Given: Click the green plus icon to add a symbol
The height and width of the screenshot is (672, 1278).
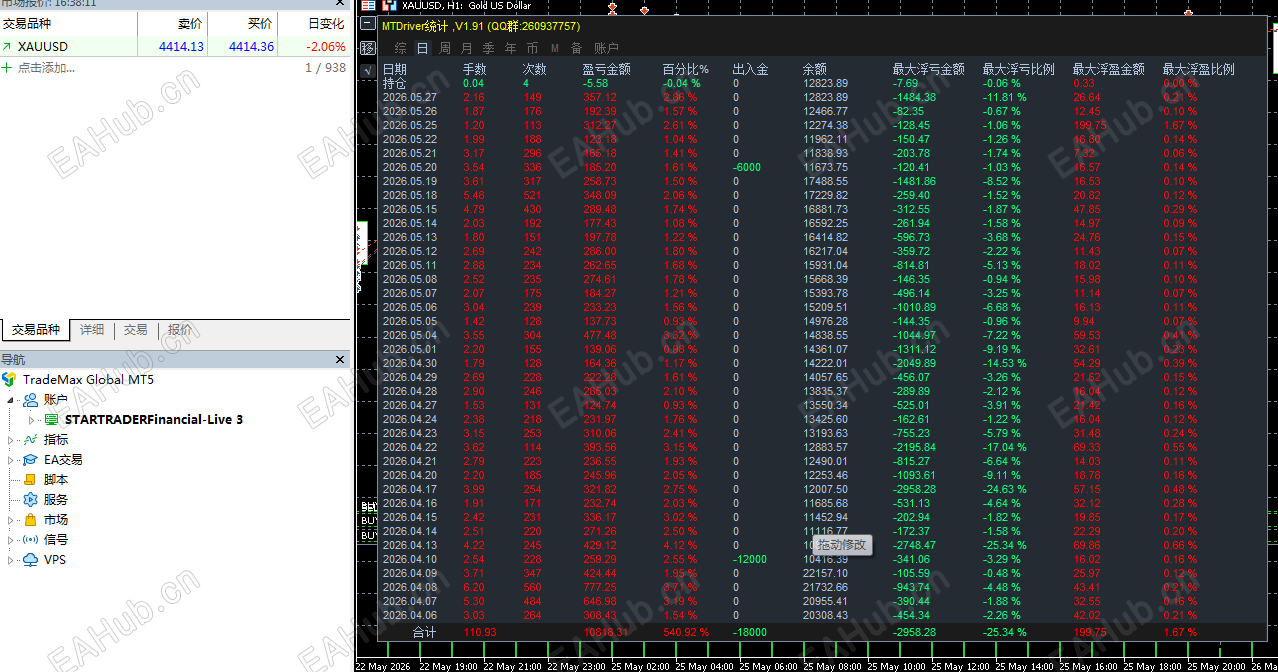Looking at the screenshot, I should [x=7, y=68].
